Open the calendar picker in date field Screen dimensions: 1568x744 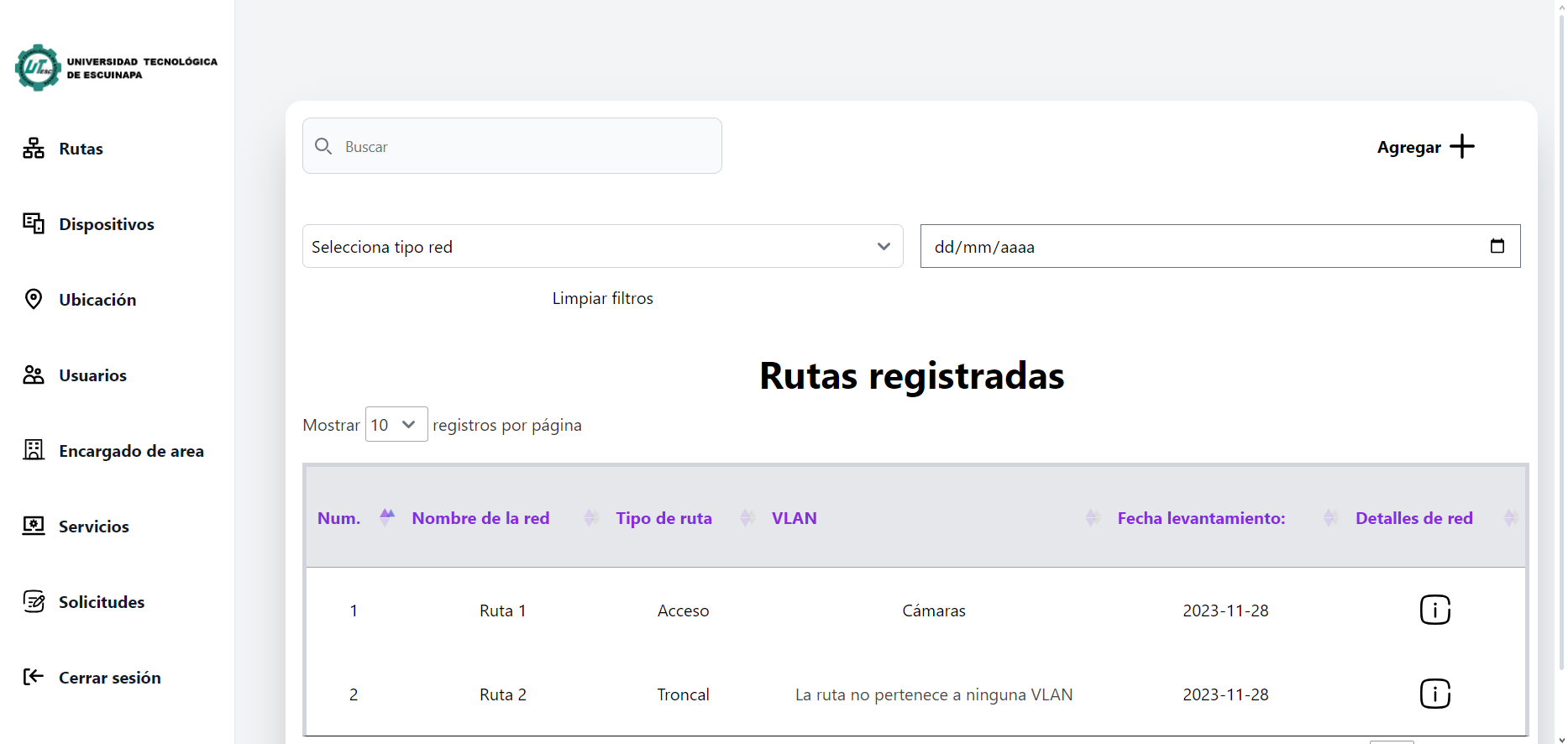[x=1497, y=246]
